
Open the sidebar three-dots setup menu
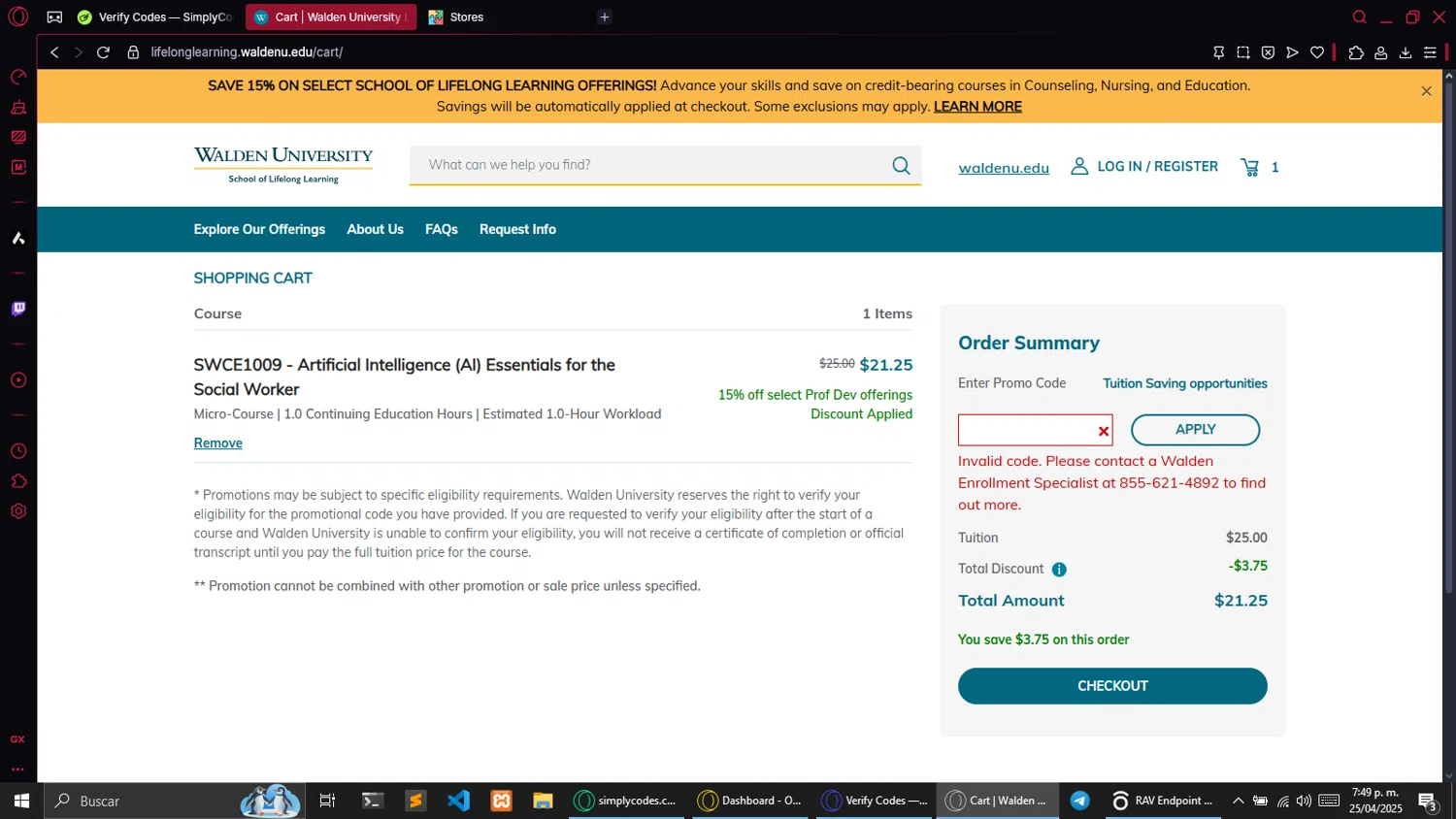pyautogui.click(x=17, y=770)
